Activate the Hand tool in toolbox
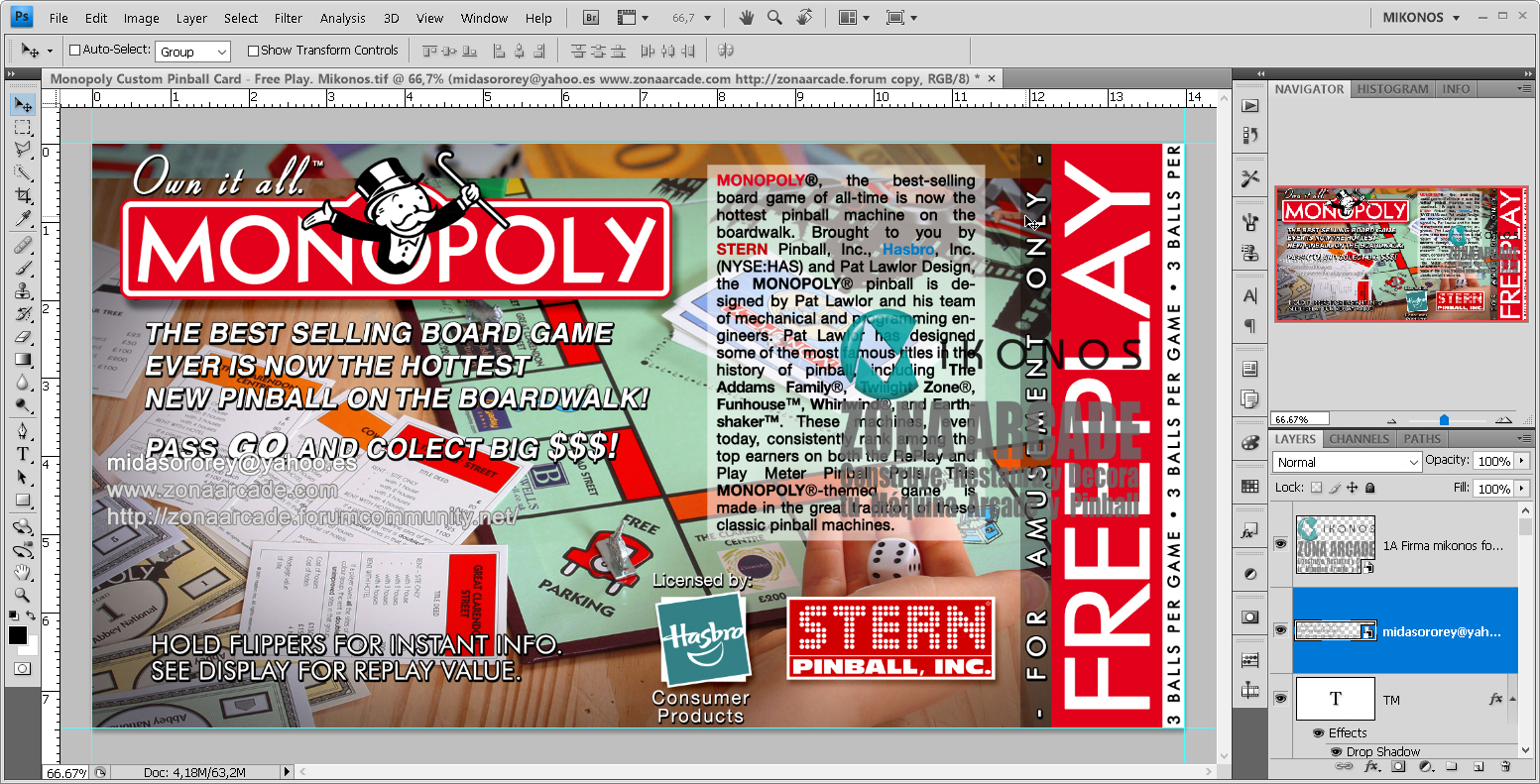This screenshot has height=784, width=1540. pos(23,572)
